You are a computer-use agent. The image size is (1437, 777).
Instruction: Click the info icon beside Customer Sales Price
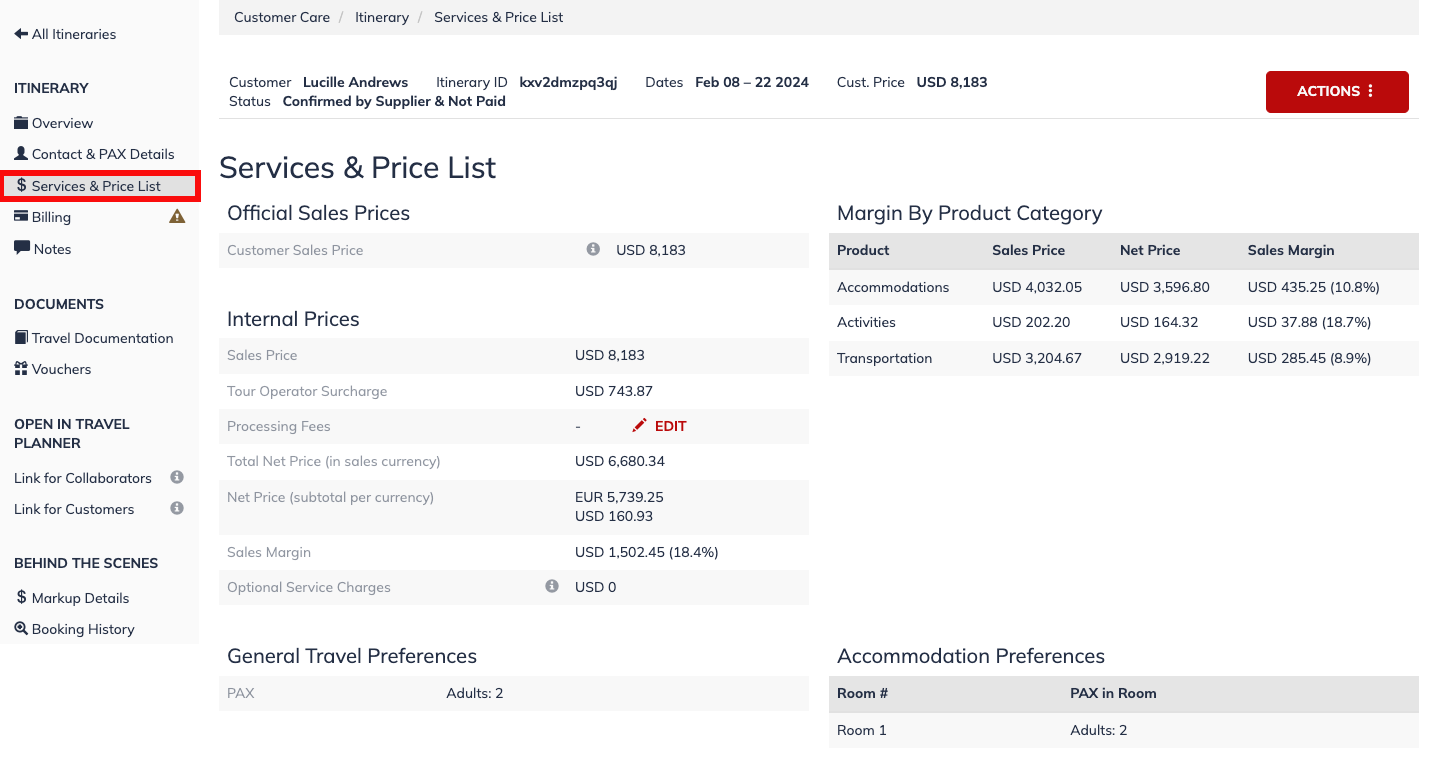click(x=593, y=249)
